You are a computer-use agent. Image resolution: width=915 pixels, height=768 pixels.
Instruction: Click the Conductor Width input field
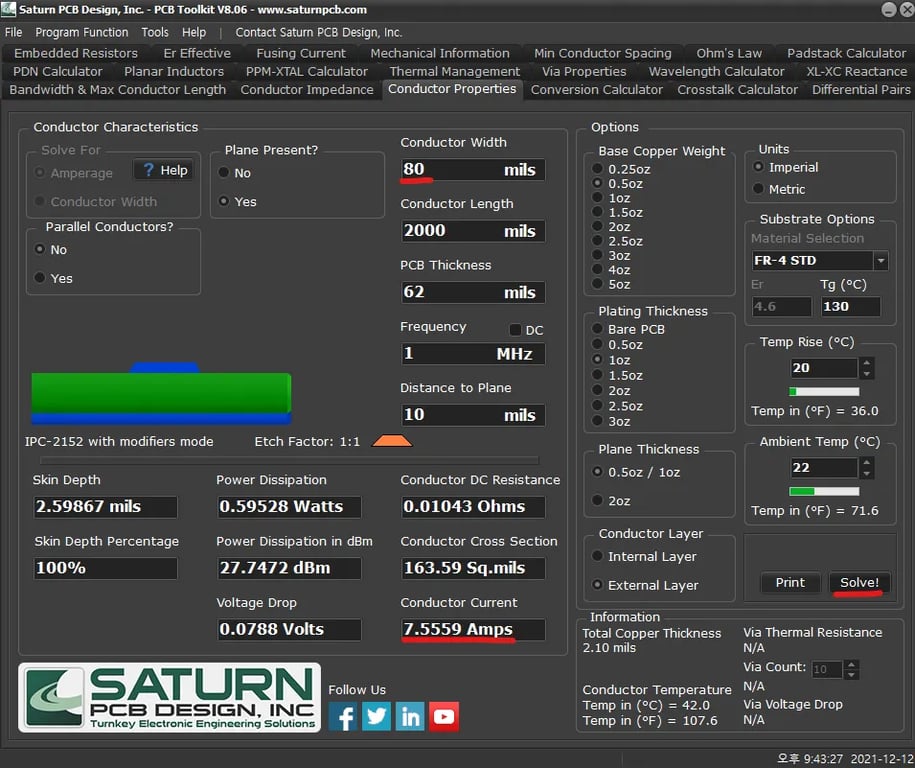coord(472,170)
